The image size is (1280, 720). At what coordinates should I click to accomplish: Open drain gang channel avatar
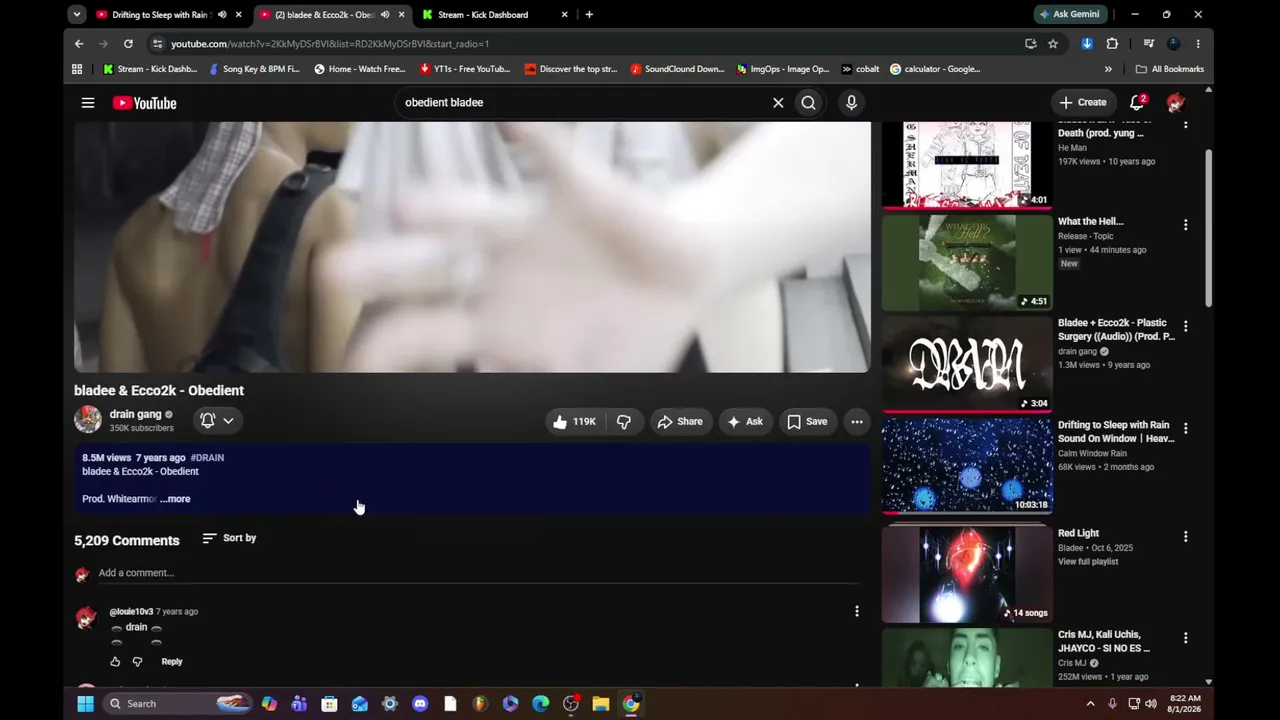[88, 420]
